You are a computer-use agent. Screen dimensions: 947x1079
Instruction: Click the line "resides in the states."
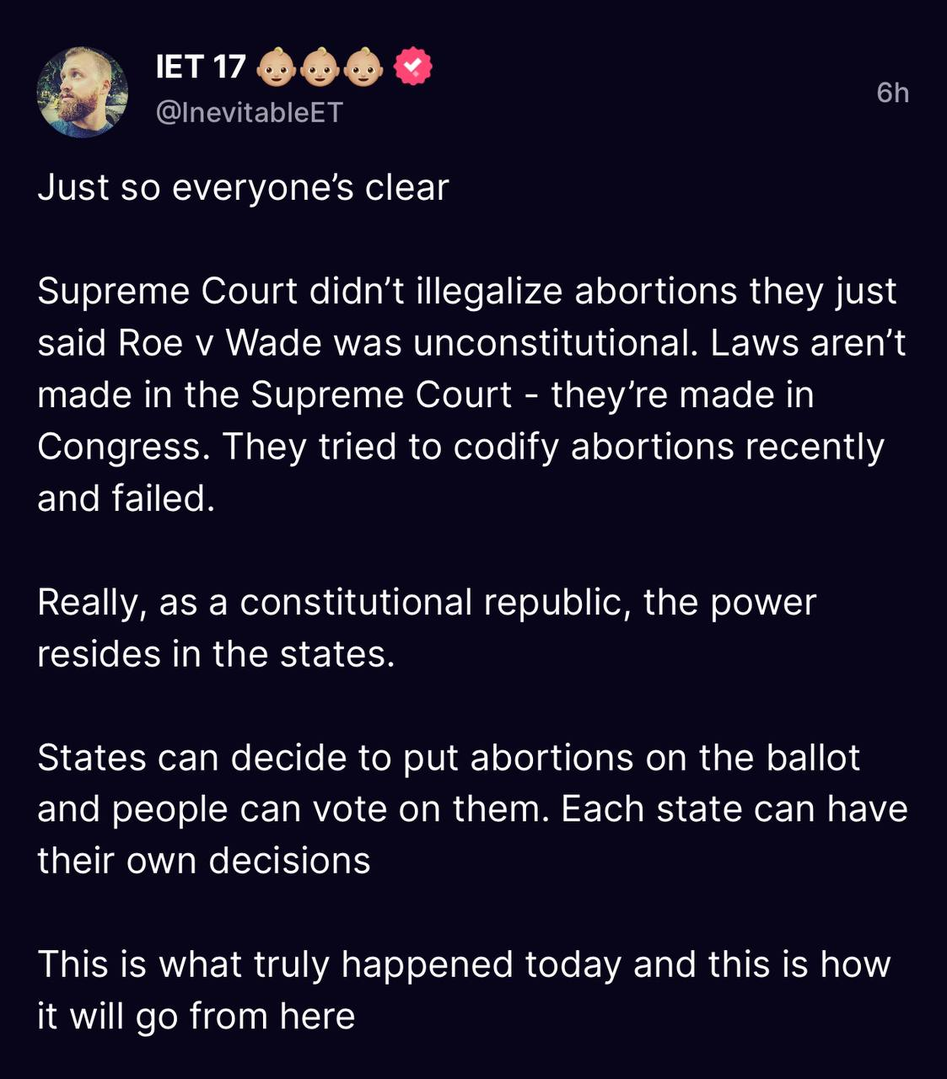pyautogui.click(x=217, y=653)
